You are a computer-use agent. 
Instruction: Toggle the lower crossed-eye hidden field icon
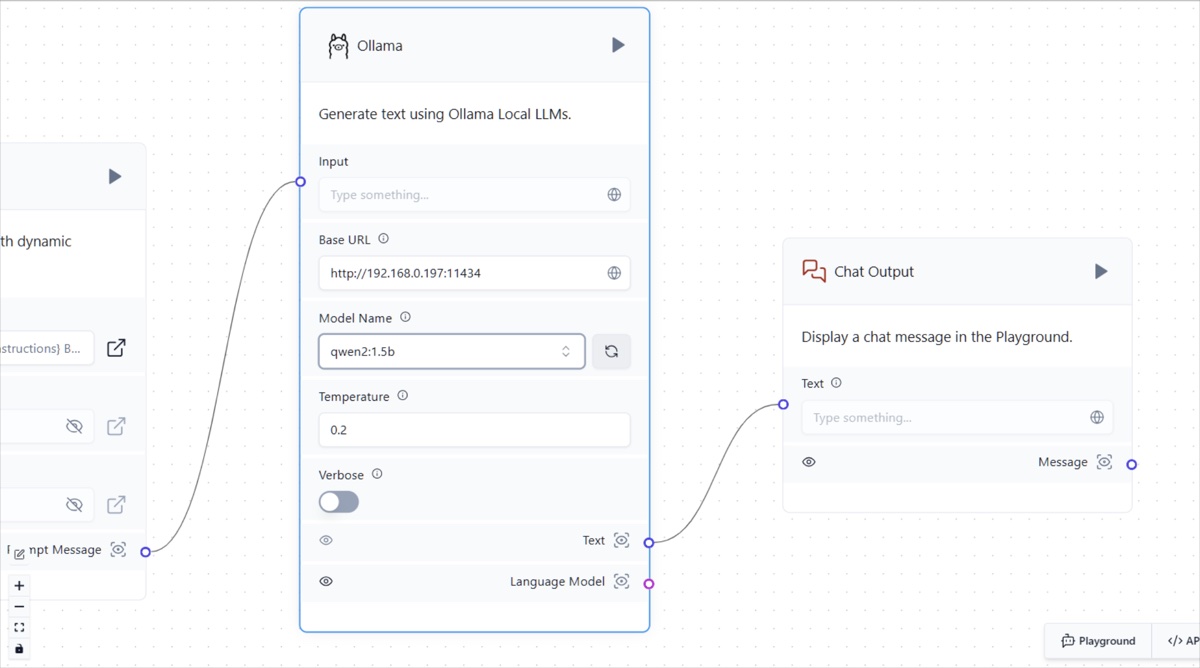point(74,505)
